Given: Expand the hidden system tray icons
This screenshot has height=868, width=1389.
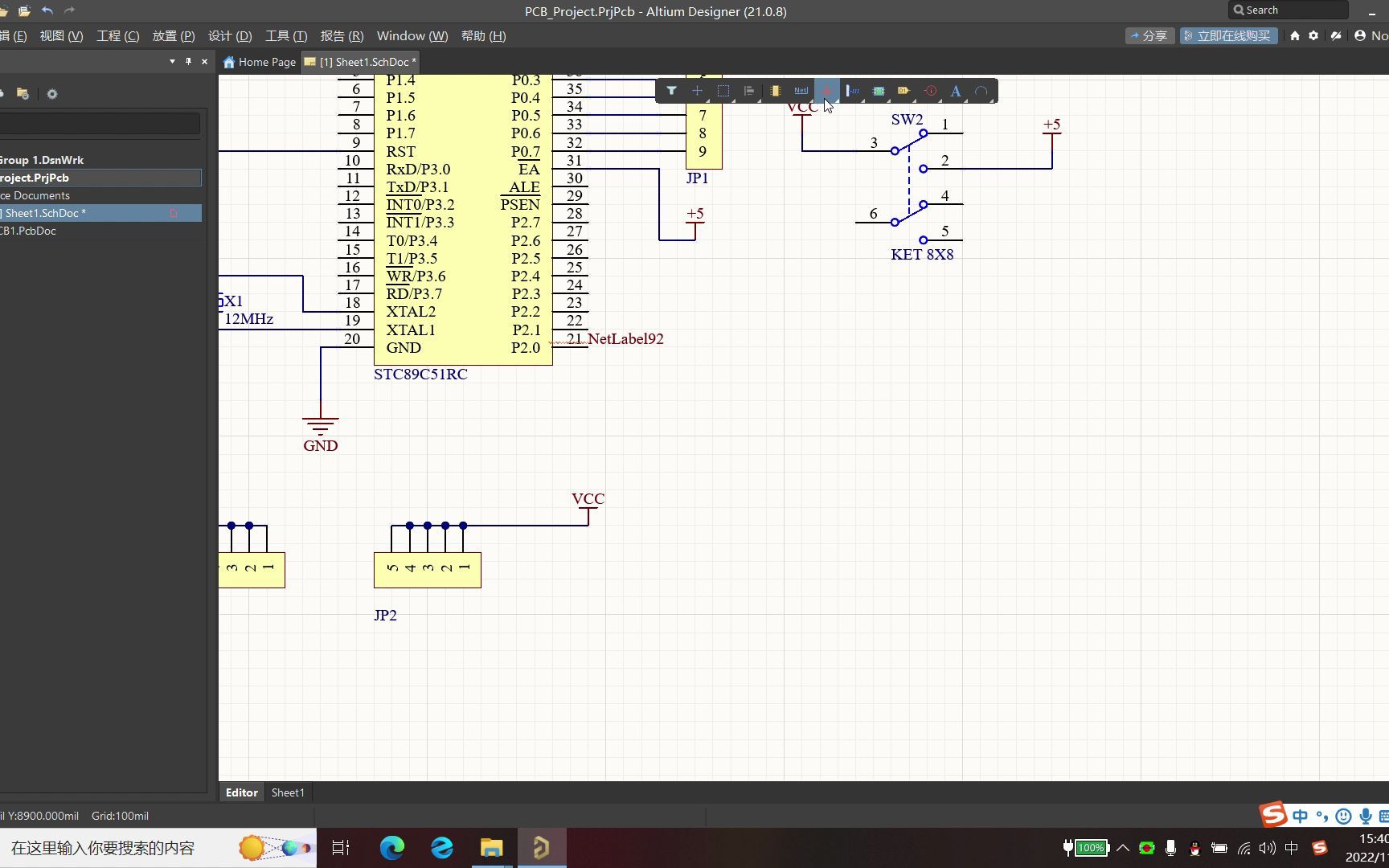Looking at the screenshot, I should tap(1123, 848).
